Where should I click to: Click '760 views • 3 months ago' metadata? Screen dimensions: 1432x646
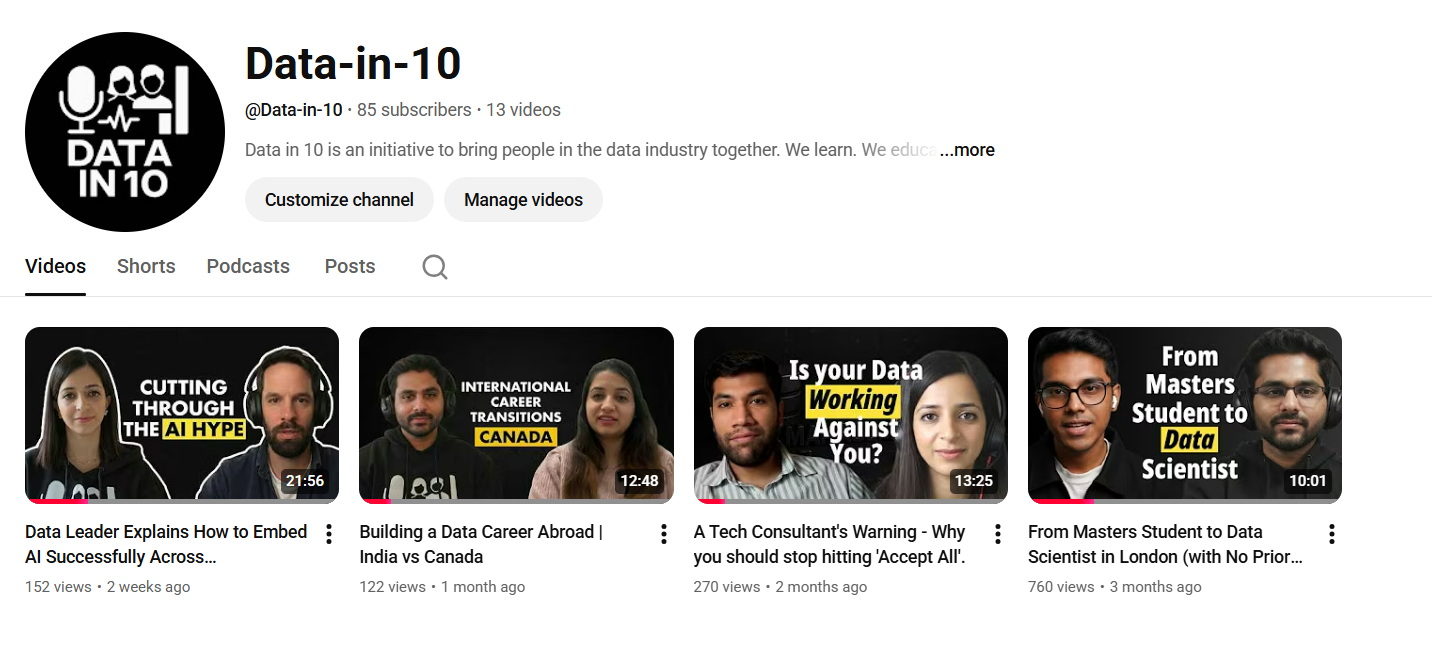point(1115,587)
